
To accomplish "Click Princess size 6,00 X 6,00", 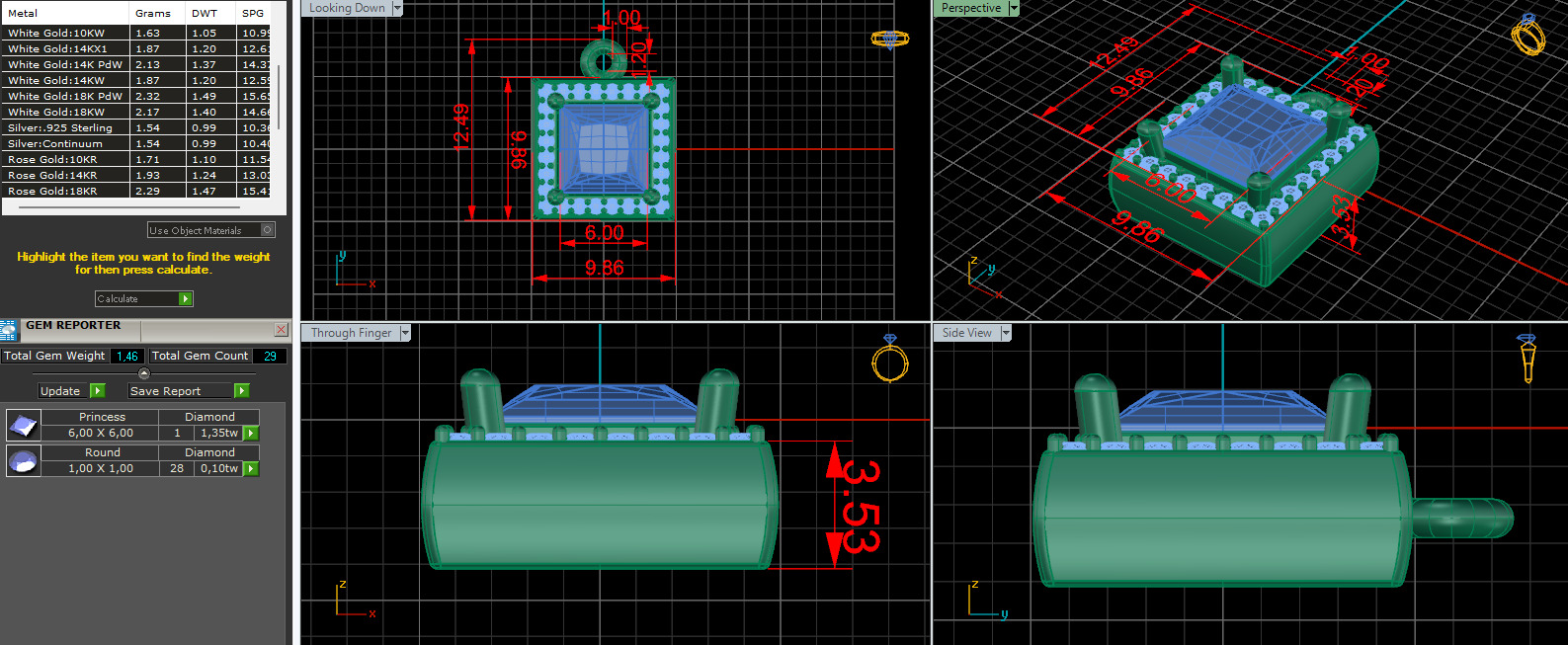I will click(x=101, y=433).
